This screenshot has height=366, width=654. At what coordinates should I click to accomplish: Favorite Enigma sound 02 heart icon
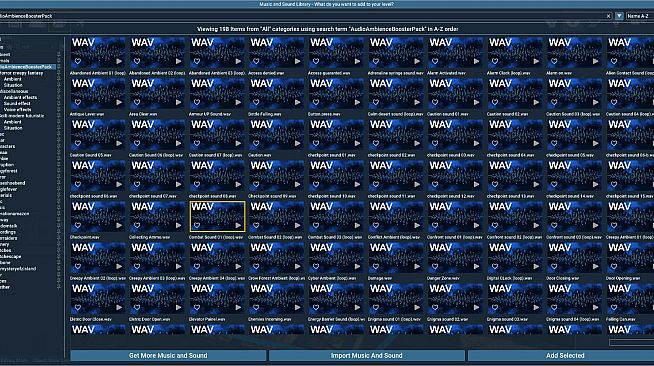(435, 308)
